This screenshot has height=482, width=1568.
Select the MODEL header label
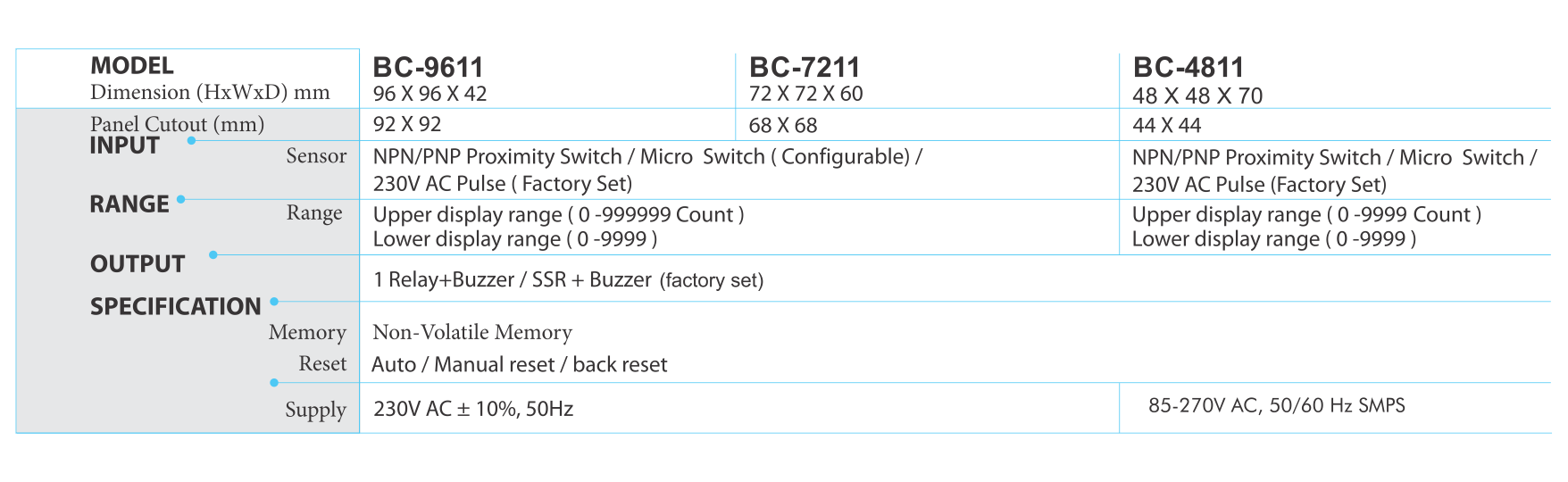tap(132, 66)
